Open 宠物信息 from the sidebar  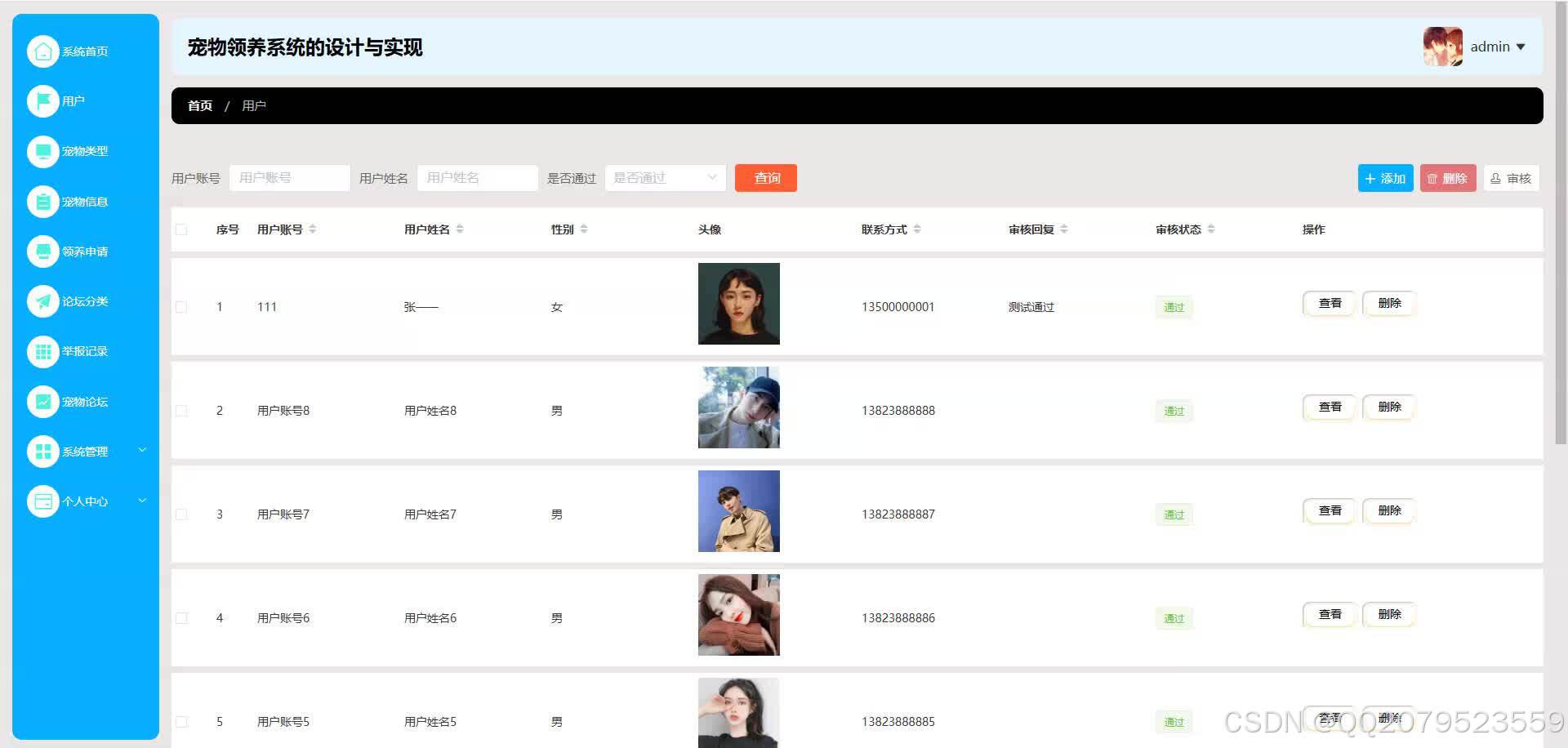pyautogui.click(x=43, y=201)
